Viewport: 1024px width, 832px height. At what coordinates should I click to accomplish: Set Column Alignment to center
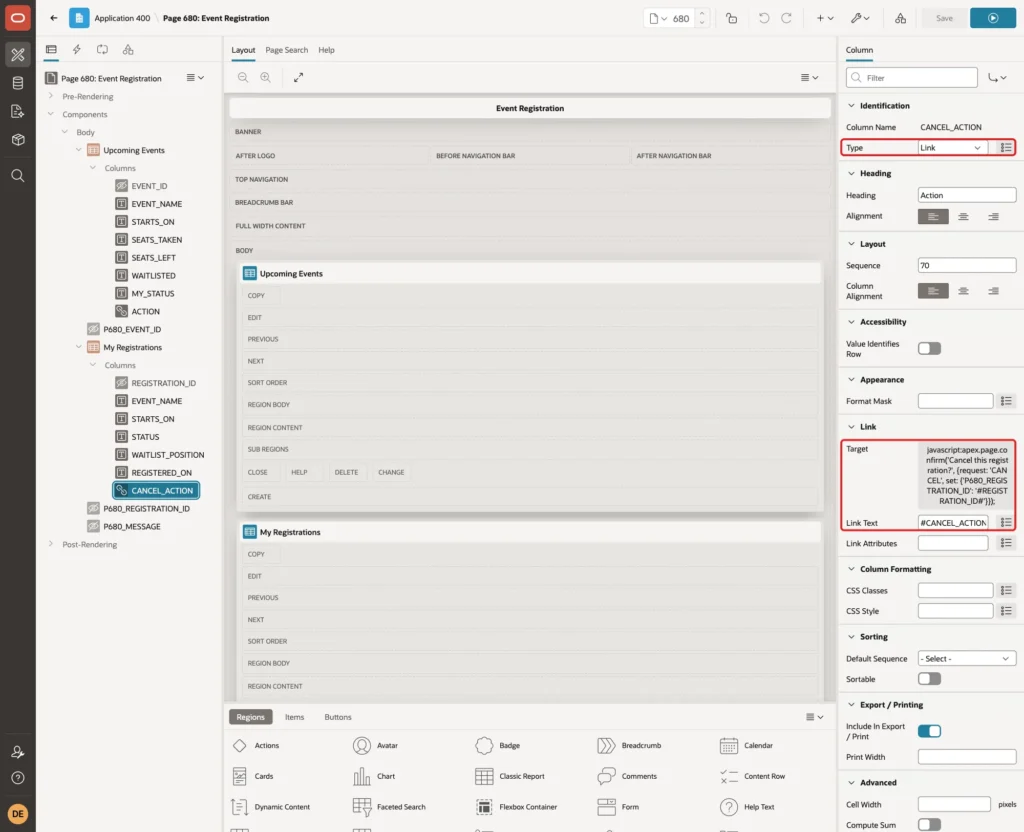[963, 291]
